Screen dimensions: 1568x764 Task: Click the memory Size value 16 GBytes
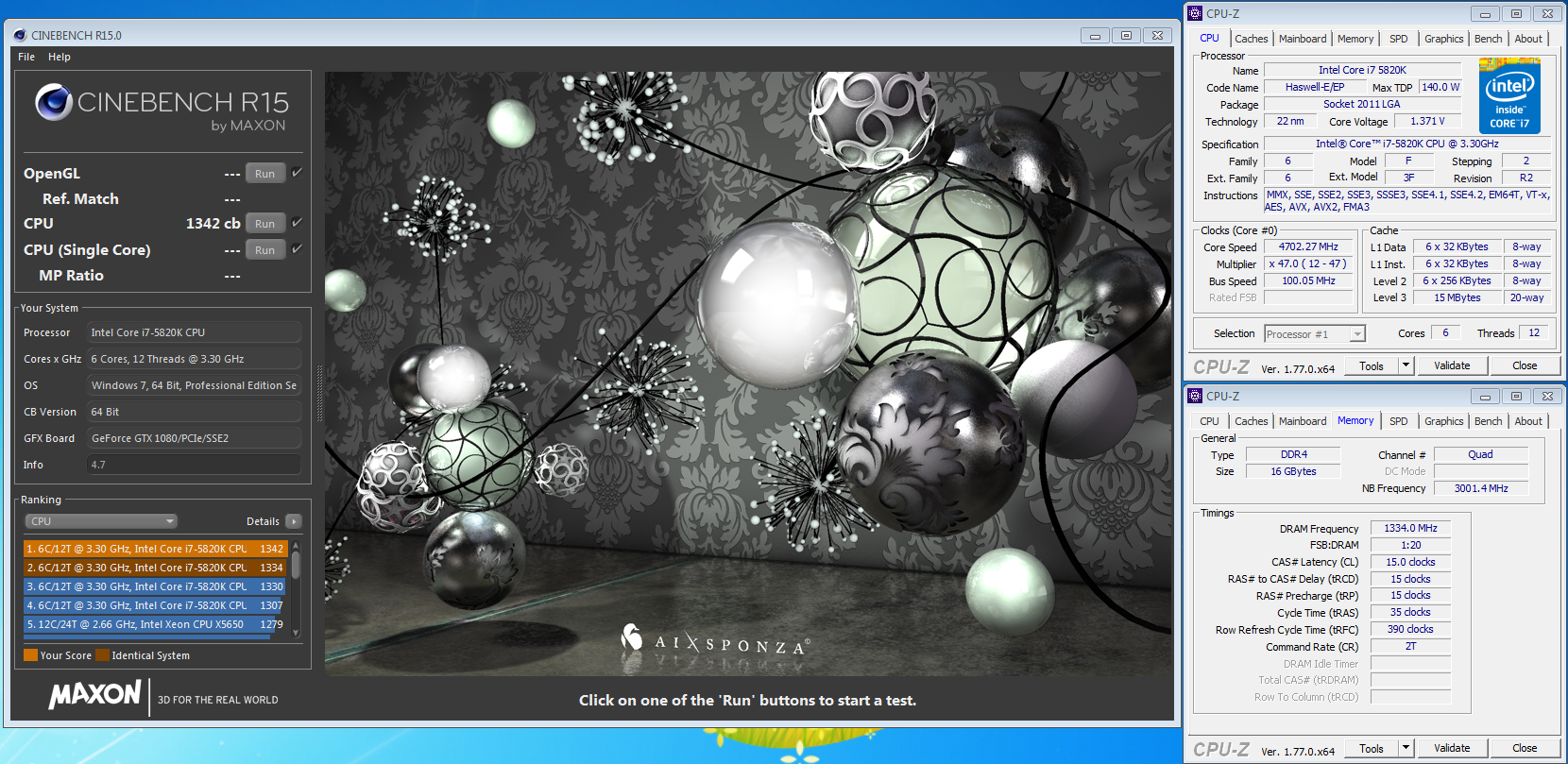(1293, 471)
